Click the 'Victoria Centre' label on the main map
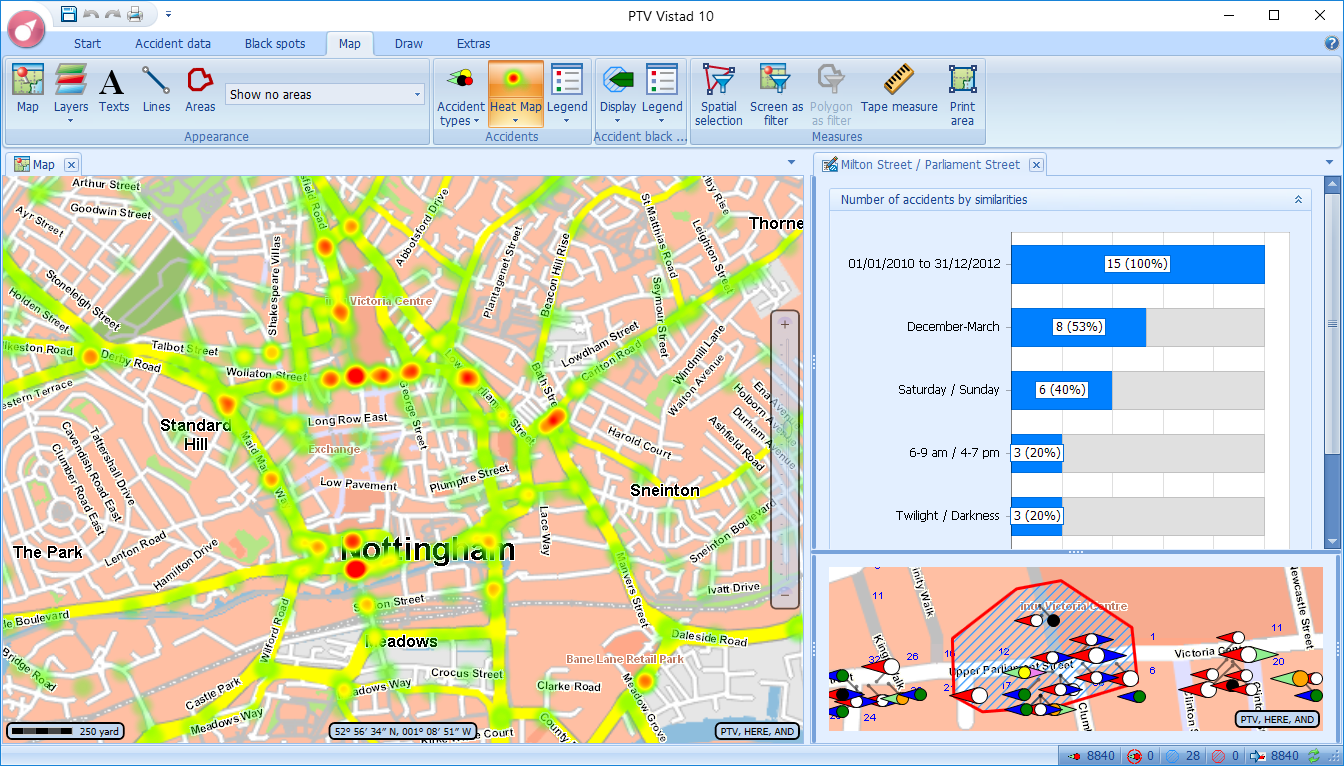Screen dimensions: 1344x766 click(x=391, y=301)
